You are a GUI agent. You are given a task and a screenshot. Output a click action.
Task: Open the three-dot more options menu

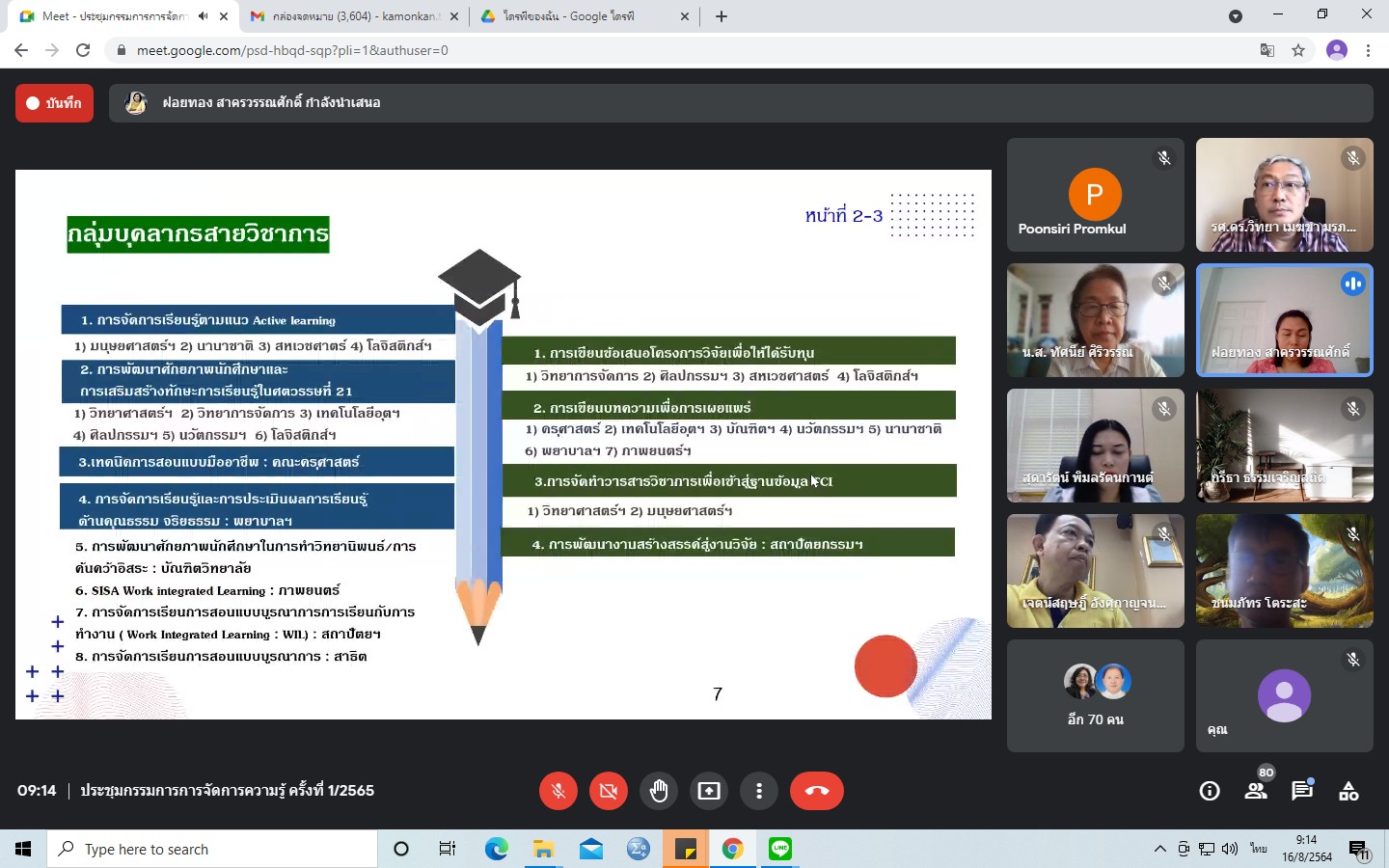[759, 791]
